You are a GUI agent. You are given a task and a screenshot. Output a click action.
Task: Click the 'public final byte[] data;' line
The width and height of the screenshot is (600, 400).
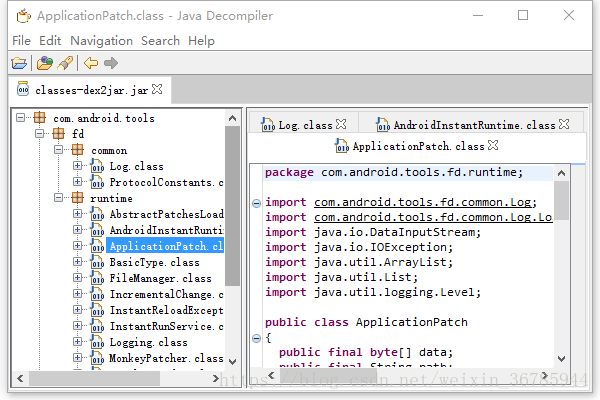[366, 352]
